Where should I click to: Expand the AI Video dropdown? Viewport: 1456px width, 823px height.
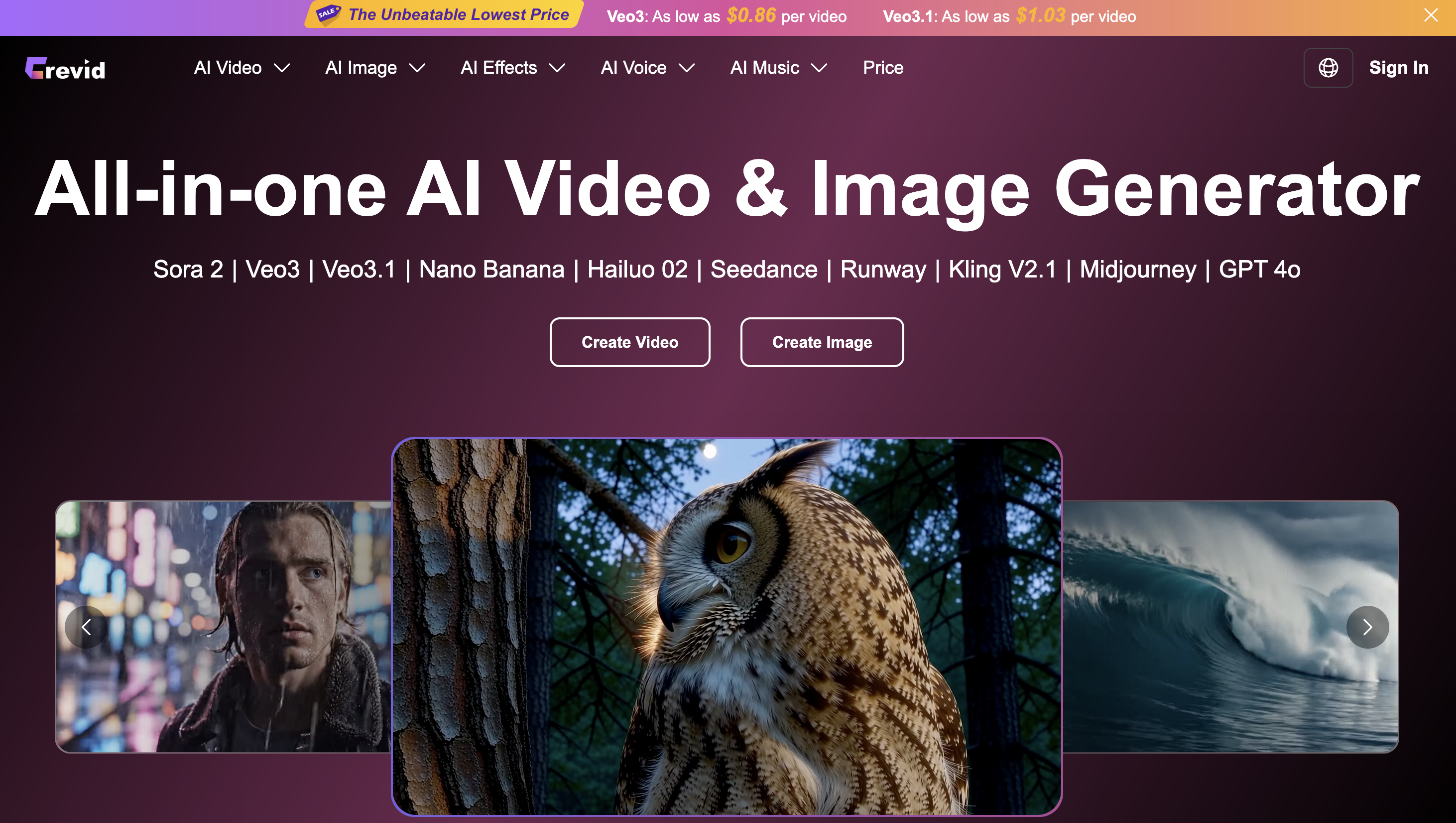point(242,68)
